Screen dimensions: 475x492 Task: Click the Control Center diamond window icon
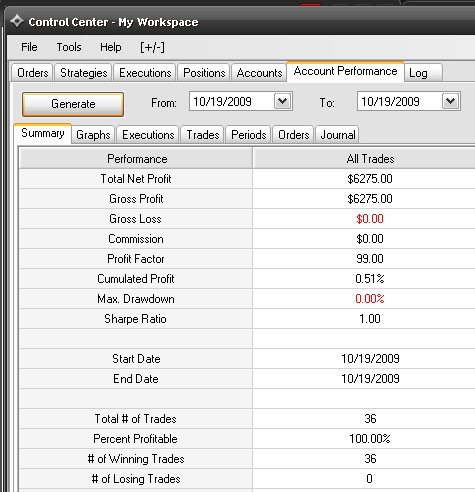[17, 21]
